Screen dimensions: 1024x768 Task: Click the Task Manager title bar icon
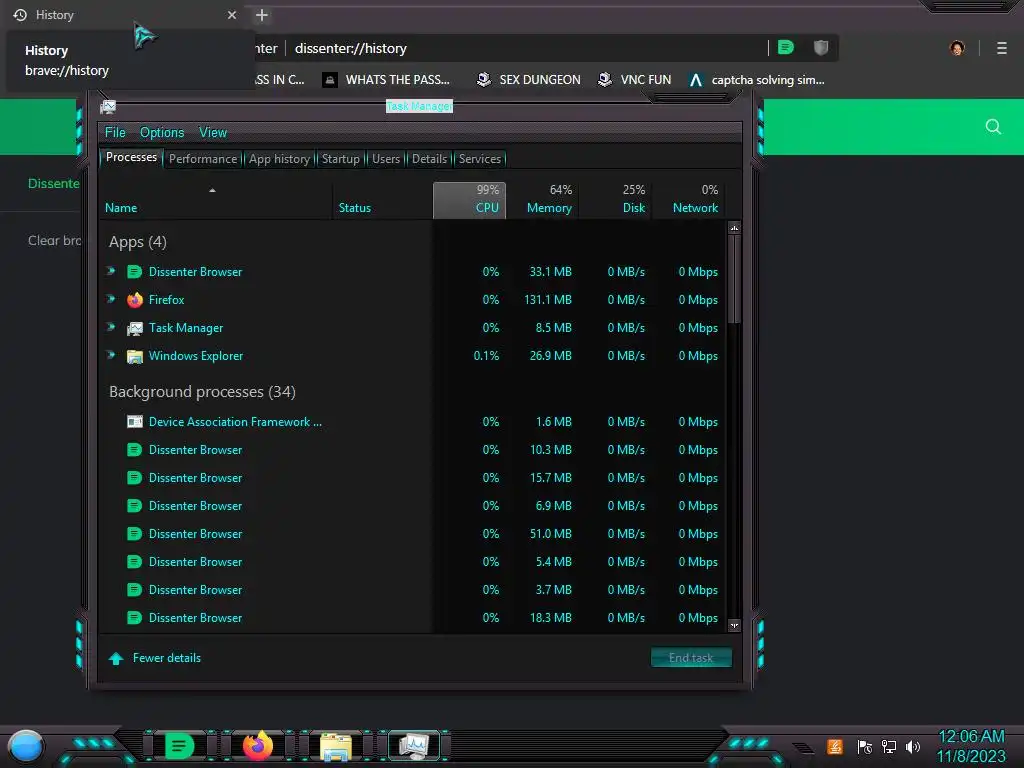108,106
